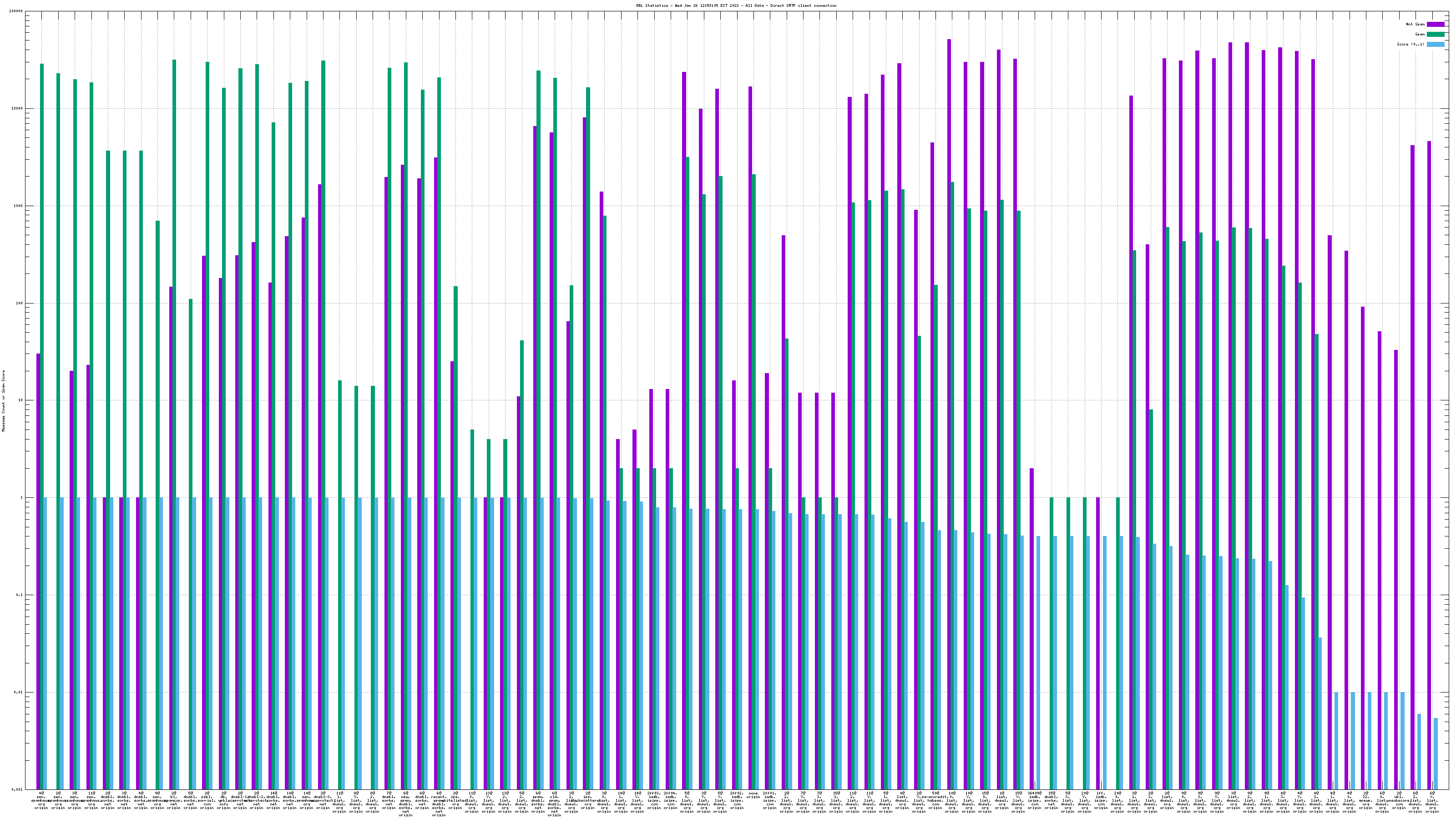The width and height of the screenshot is (1456, 819).
Task: Select the 36409@ iadb.isipp.com x-axis label
Action: [1034, 800]
